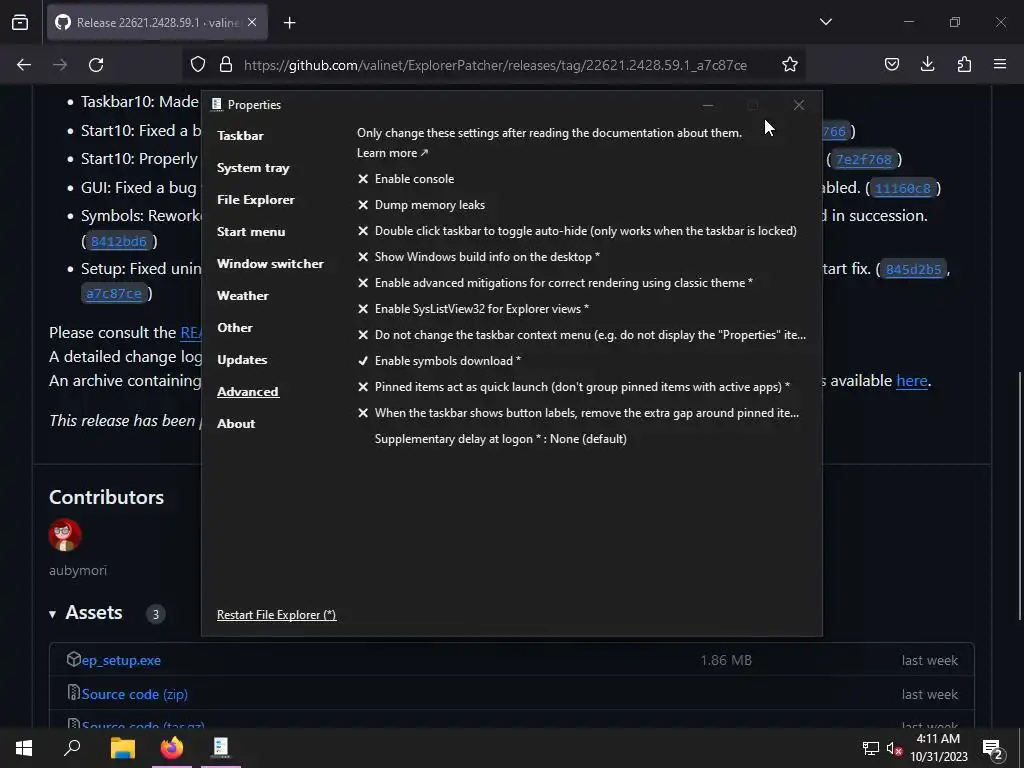
Task: Open the Other section
Action: pyautogui.click(x=234, y=328)
